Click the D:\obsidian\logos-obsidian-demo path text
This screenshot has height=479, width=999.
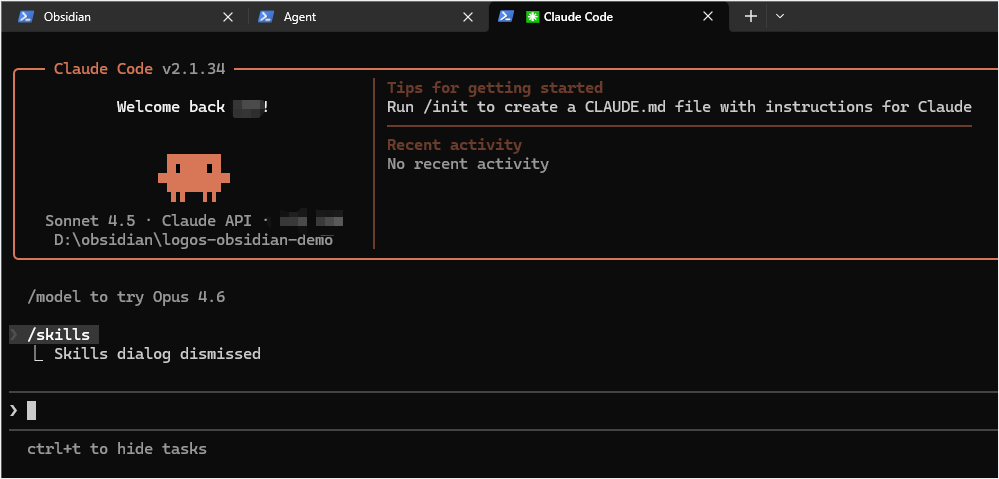point(193,240)
